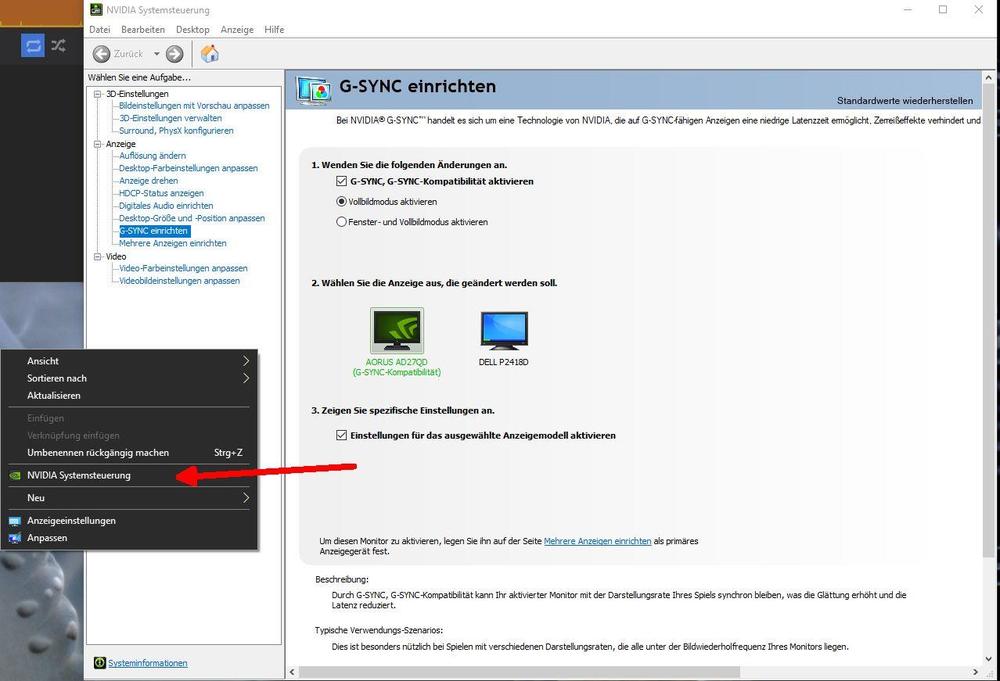Choose NVIDIA Systemsteuerung in context menu
Image resolution: width=1000 pixels, height=681 pixels.
click(x=79, y=476)
